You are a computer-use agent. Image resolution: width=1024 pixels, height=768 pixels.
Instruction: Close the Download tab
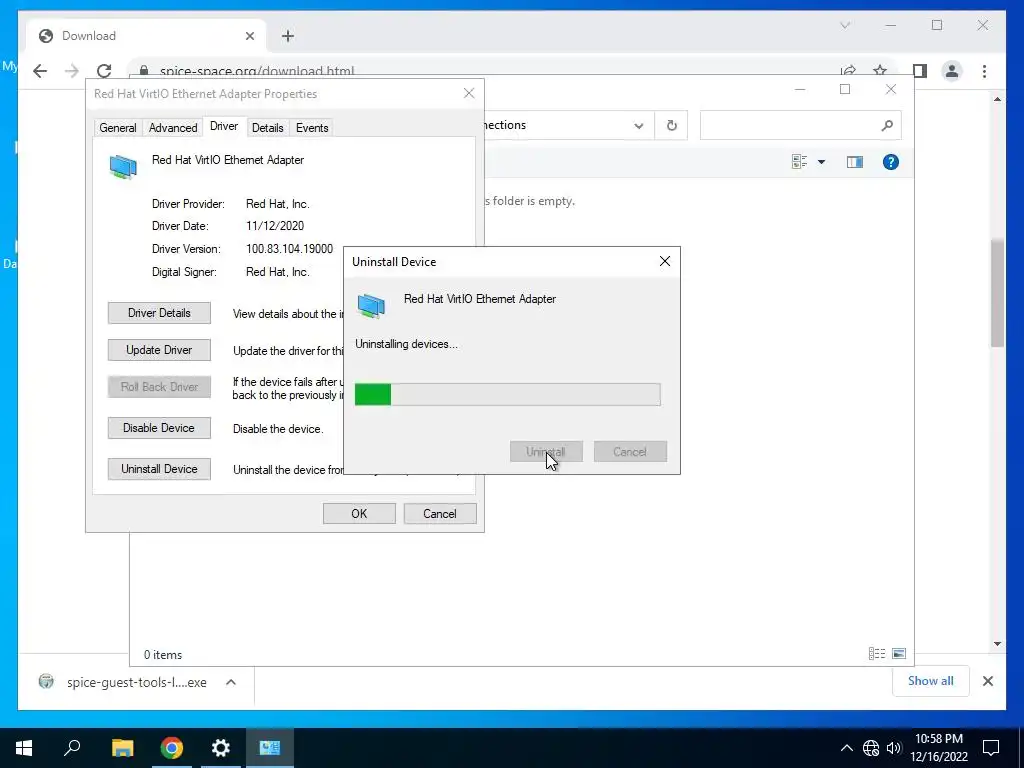(x=249, y=36)
